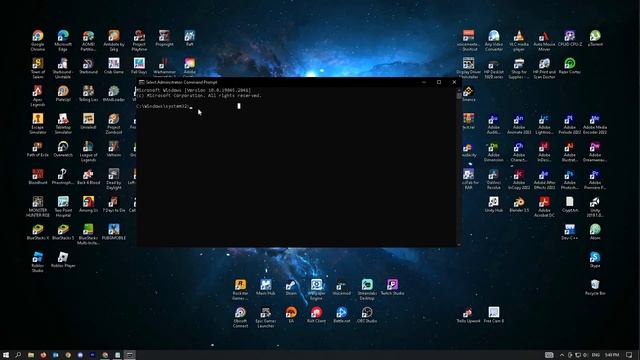The width and height of the screenshot is (640, 360).
Task: Select the CPUID CPU-Z desktop icon
Action: point(569,38)
